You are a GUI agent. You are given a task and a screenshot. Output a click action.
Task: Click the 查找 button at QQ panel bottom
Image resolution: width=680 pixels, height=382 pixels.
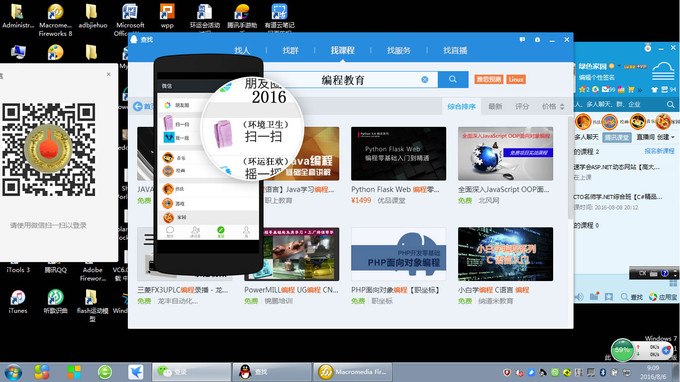point(631,297)
